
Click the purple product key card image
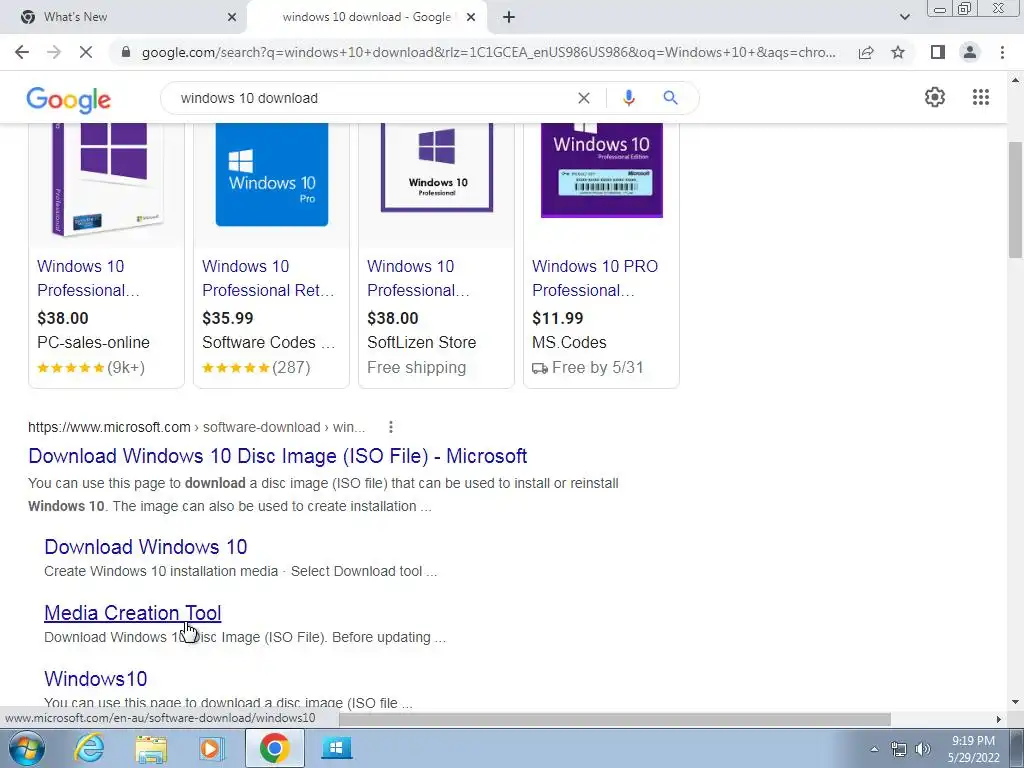(601, 170)
